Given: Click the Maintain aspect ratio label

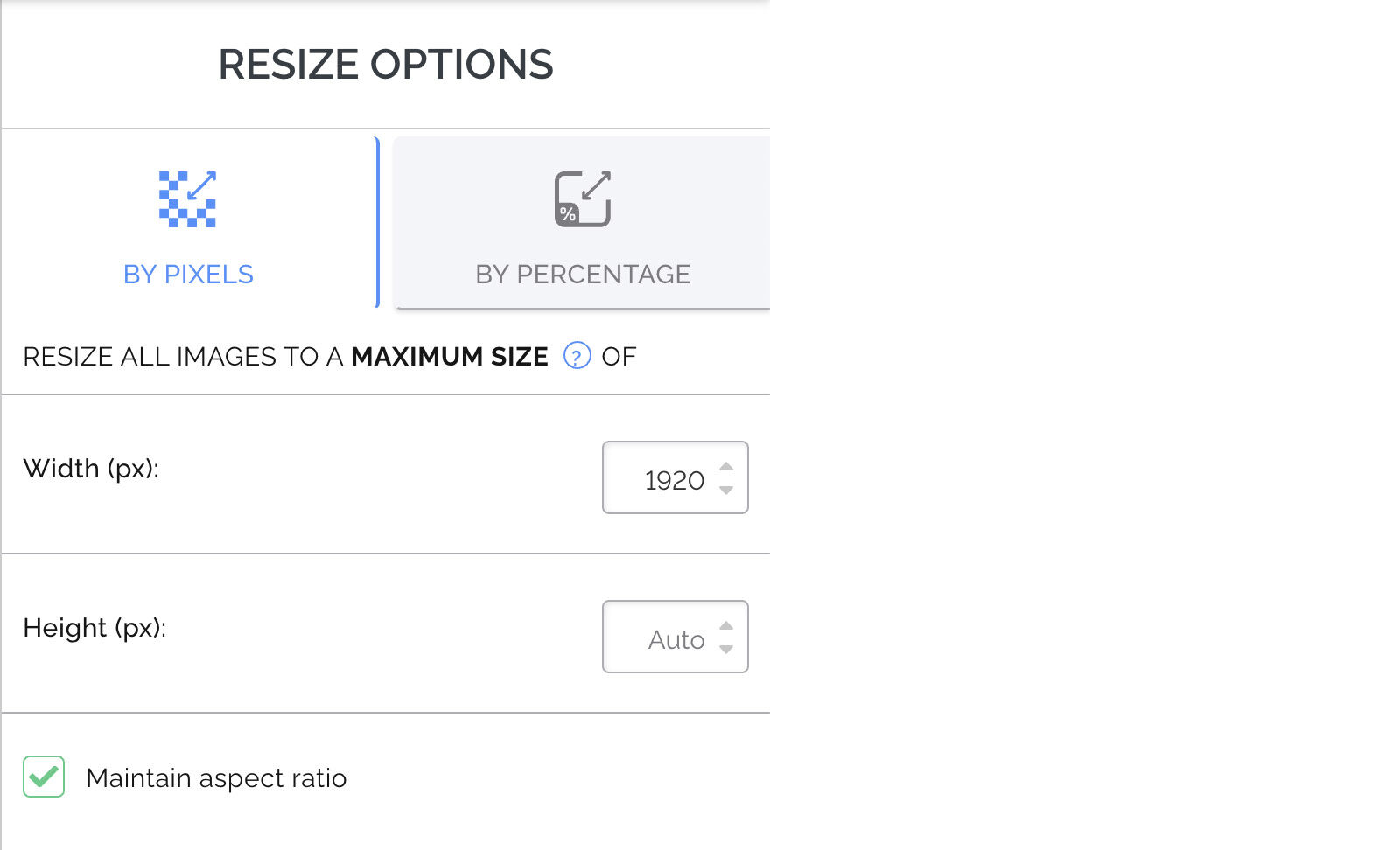Looking at the screenshot, I should click(x=216, y=777).
